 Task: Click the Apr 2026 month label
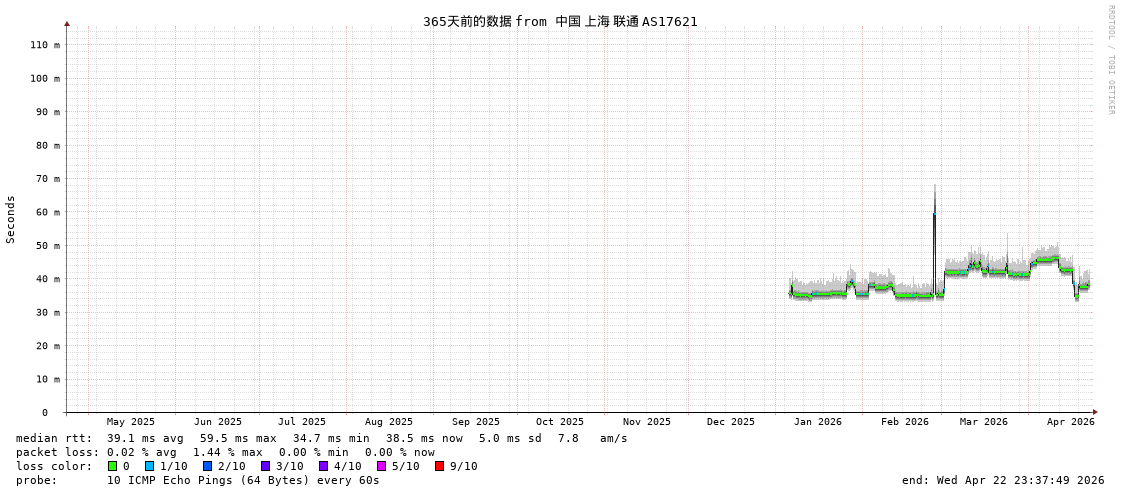coord(1070,422)
